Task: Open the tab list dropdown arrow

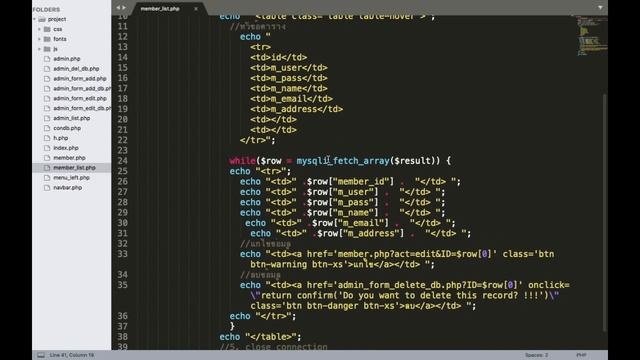Action: pos(600,7)
